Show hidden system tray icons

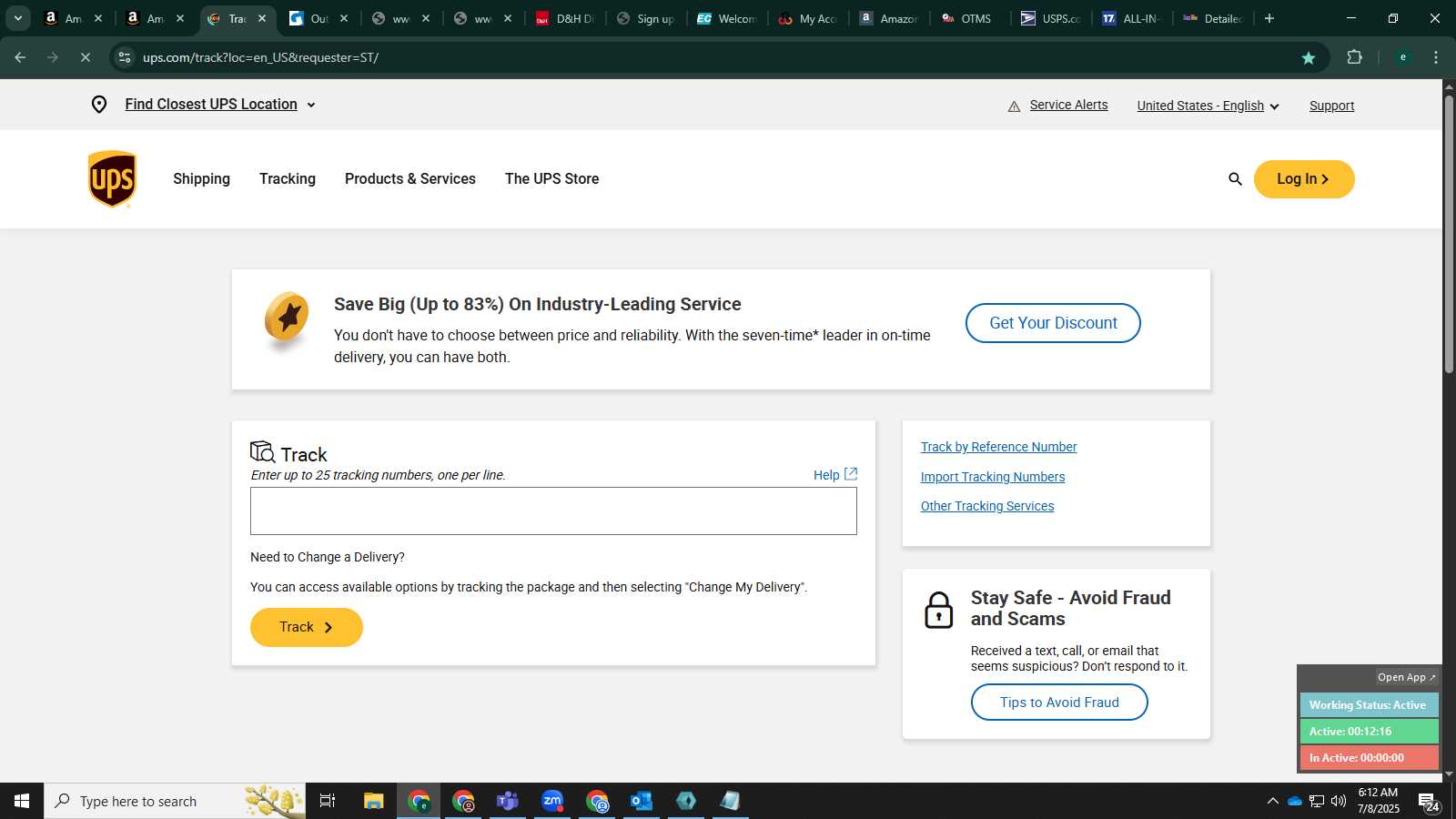tap(1272, 801)
